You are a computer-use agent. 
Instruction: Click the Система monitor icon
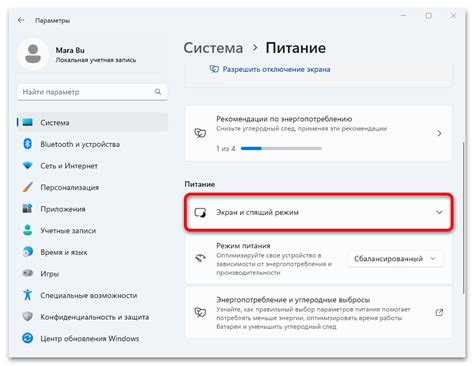[28, 122]
